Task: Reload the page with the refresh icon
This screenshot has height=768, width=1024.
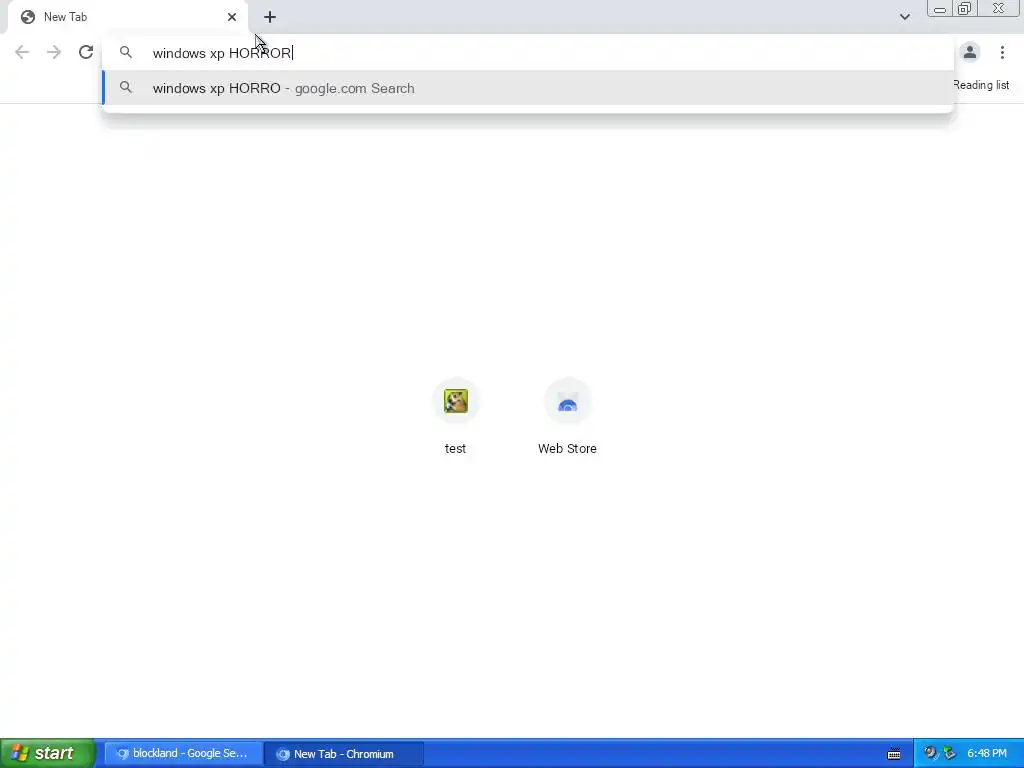Action: [86, 52]
